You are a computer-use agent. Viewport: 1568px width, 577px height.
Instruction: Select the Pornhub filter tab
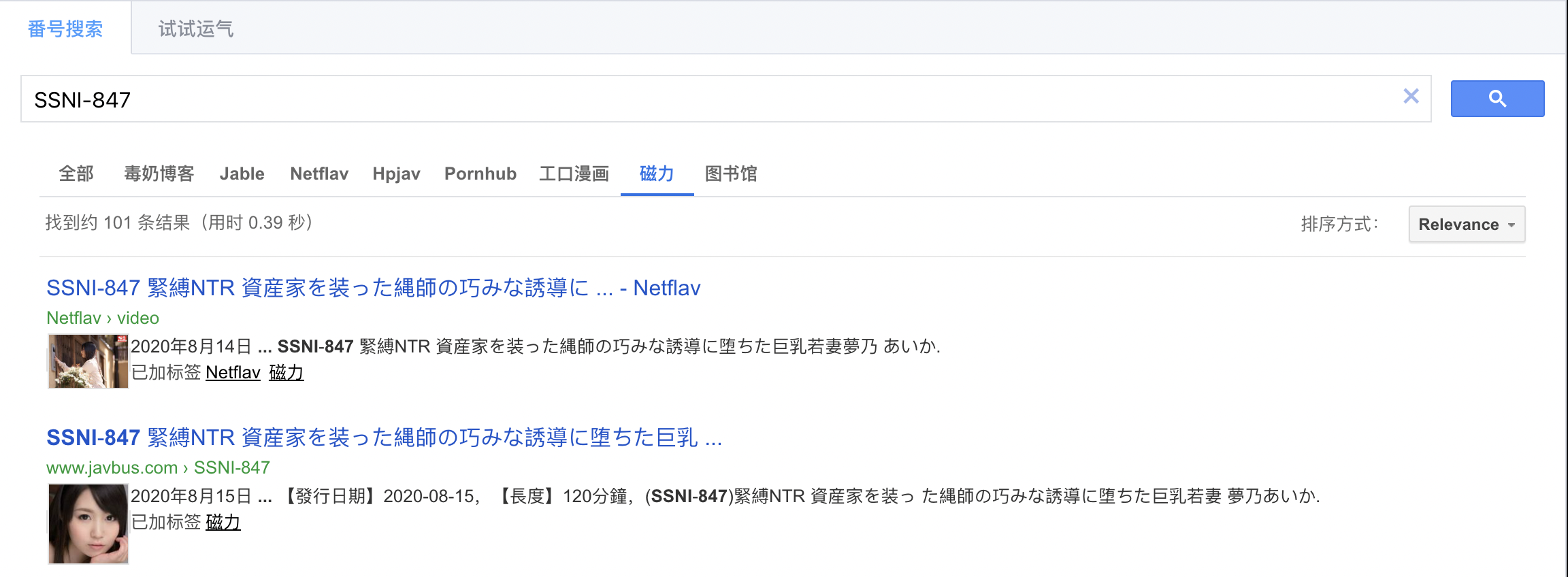tap(480, 174)
